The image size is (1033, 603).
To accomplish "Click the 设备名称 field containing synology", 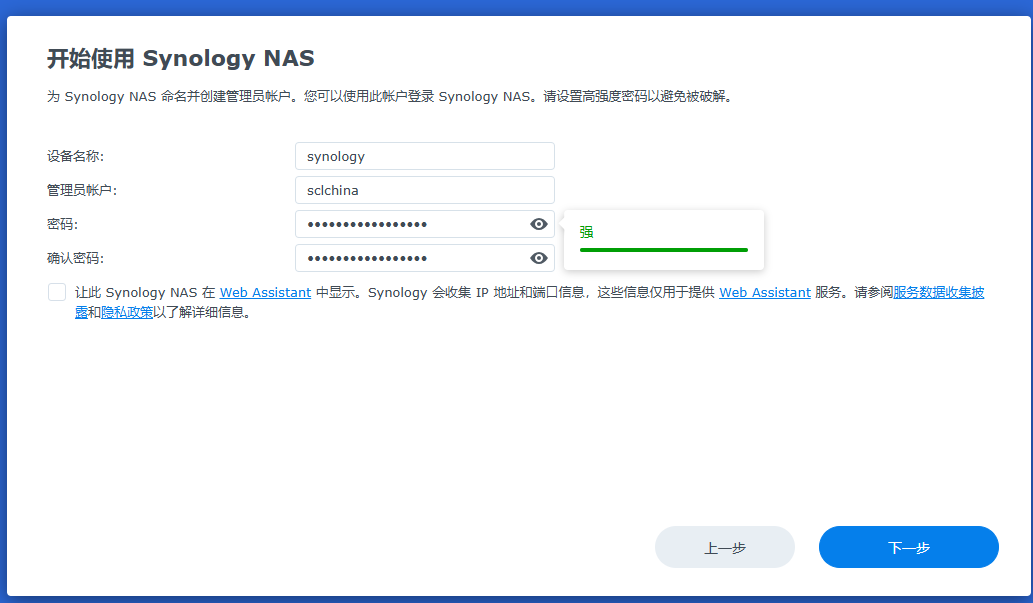I will point(424,156).
